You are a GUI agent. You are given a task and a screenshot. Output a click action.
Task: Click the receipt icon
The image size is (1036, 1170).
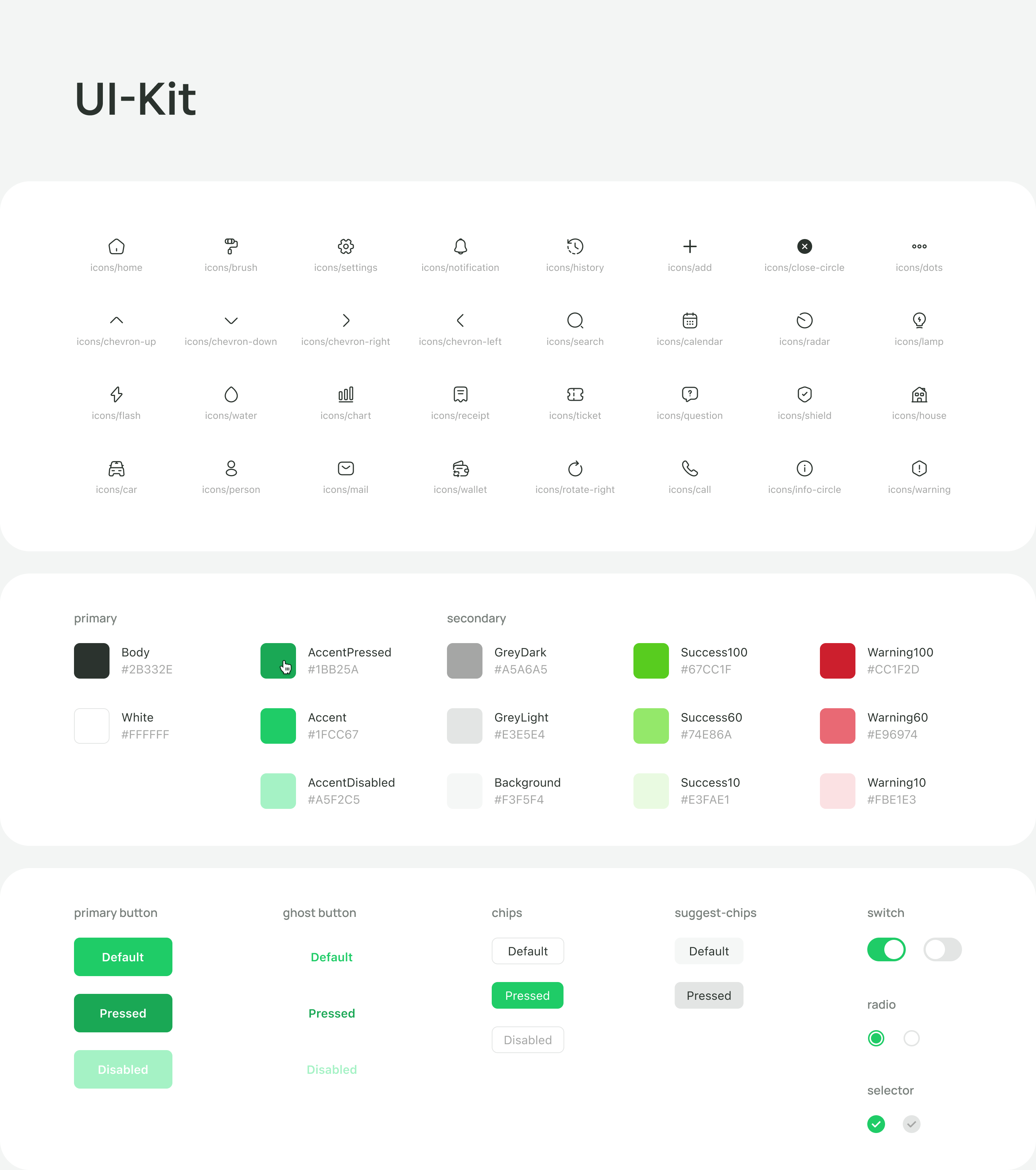[x=460, y=394]
